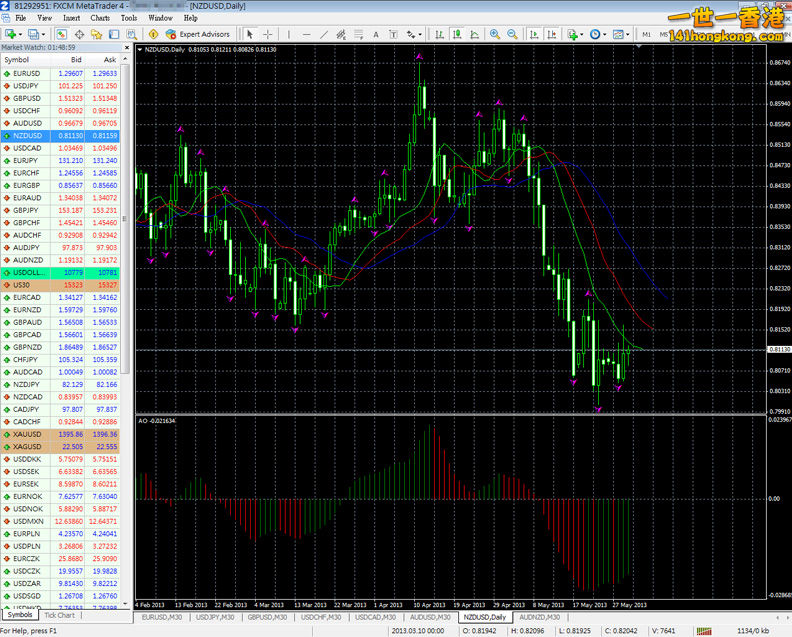Select the XAUUSD row in Market Watch

(60, 434)
